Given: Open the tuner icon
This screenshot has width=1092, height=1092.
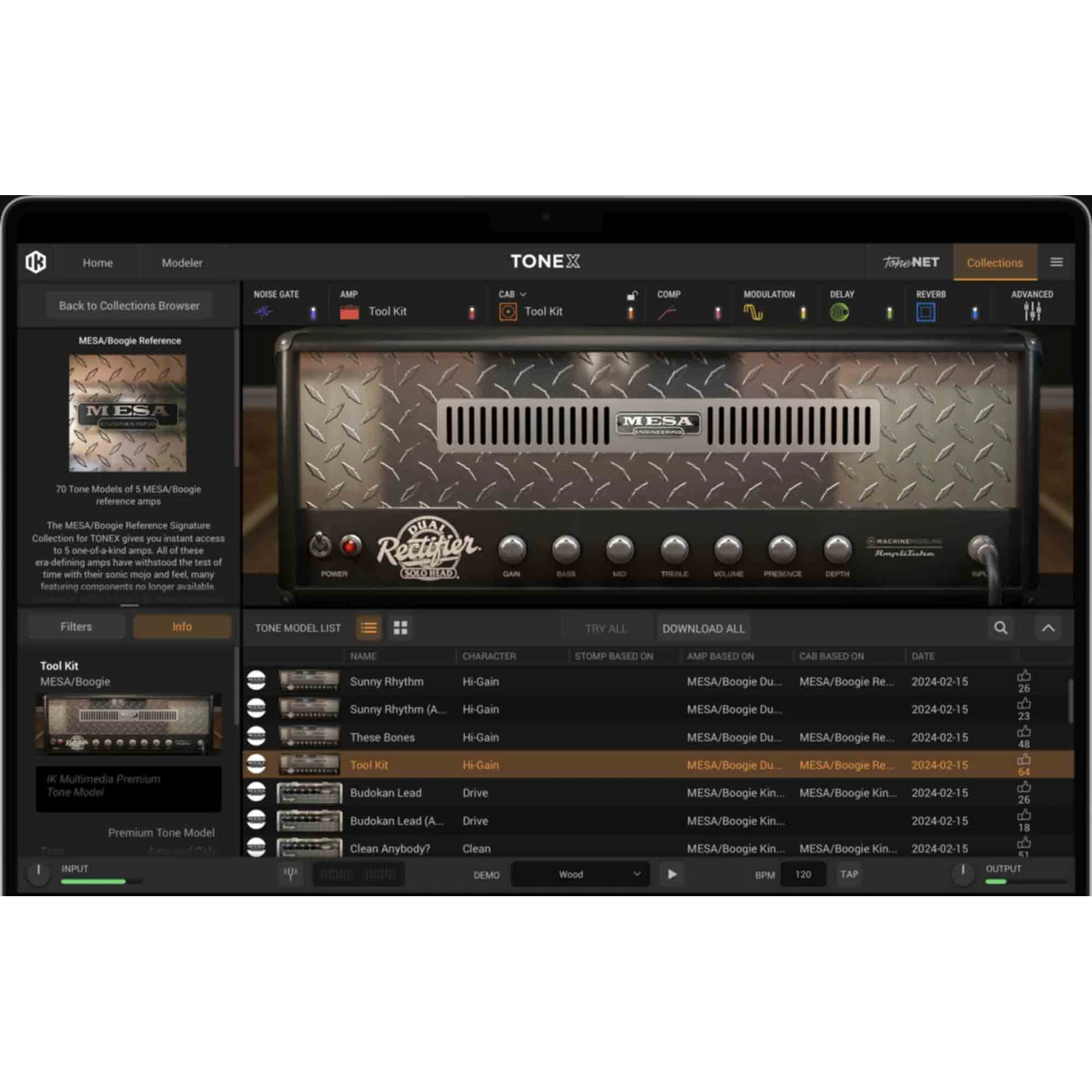Looking at the screenshot, I should (290, 874).
